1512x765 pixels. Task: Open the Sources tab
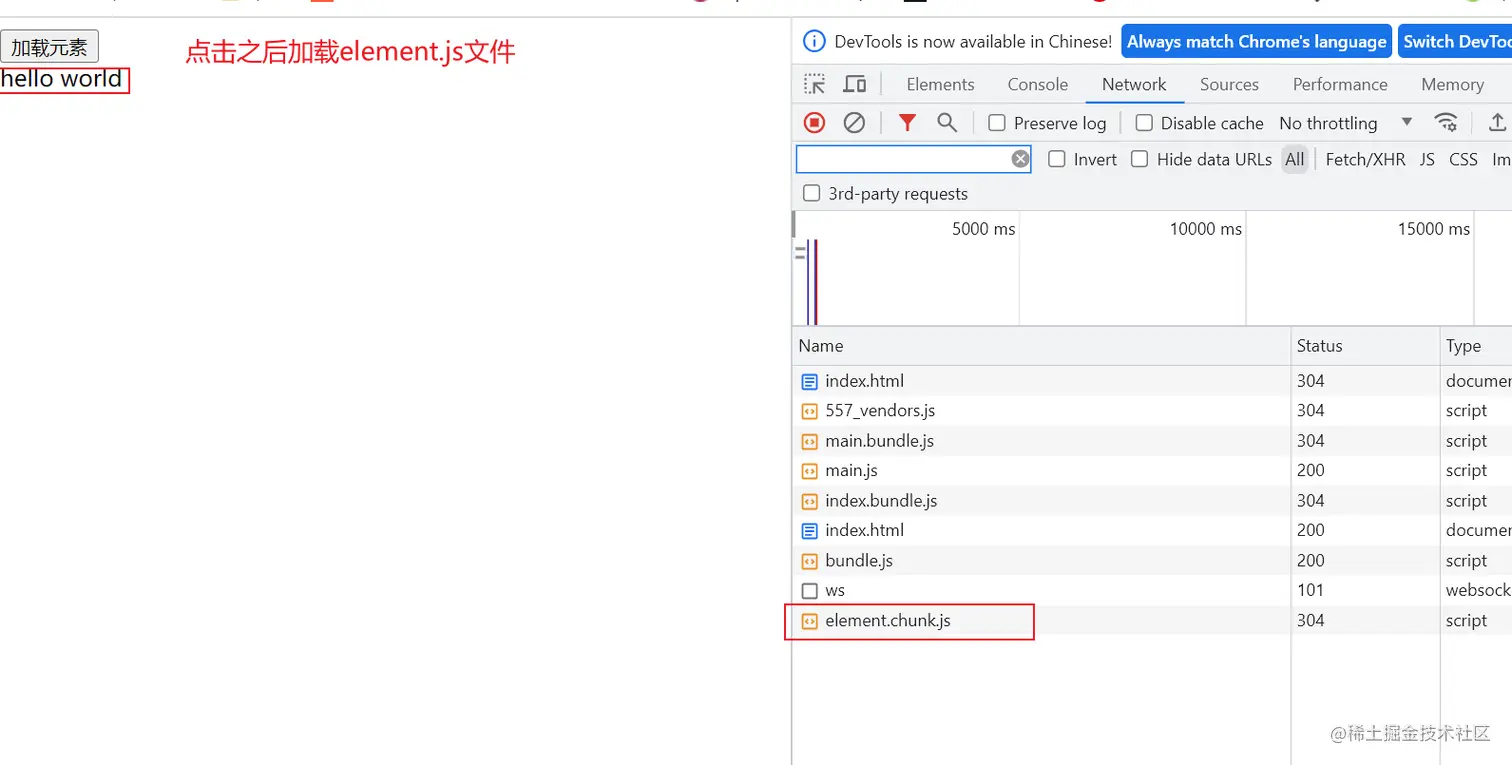tap(1229, 84)
